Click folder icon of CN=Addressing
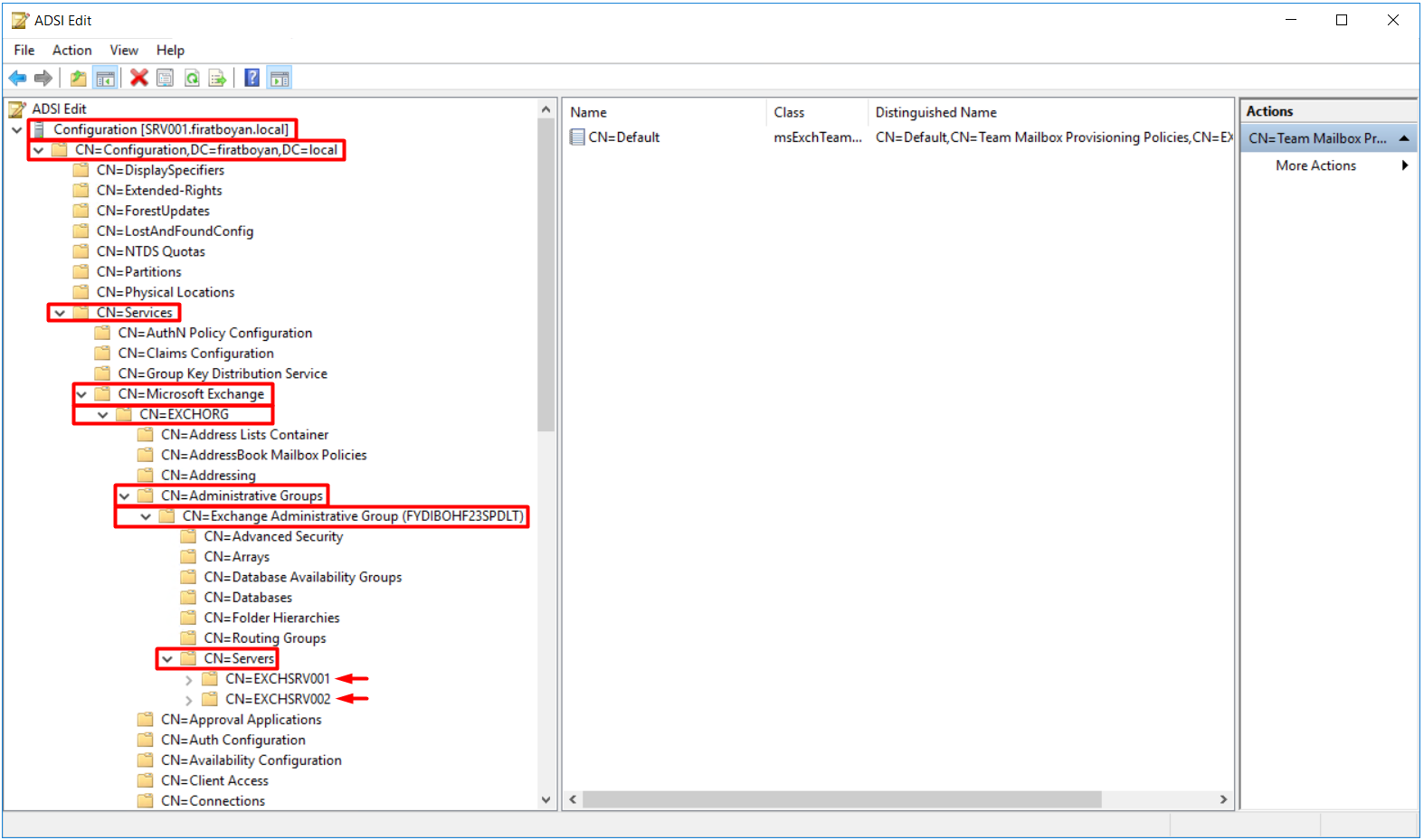 pos(146,475)
